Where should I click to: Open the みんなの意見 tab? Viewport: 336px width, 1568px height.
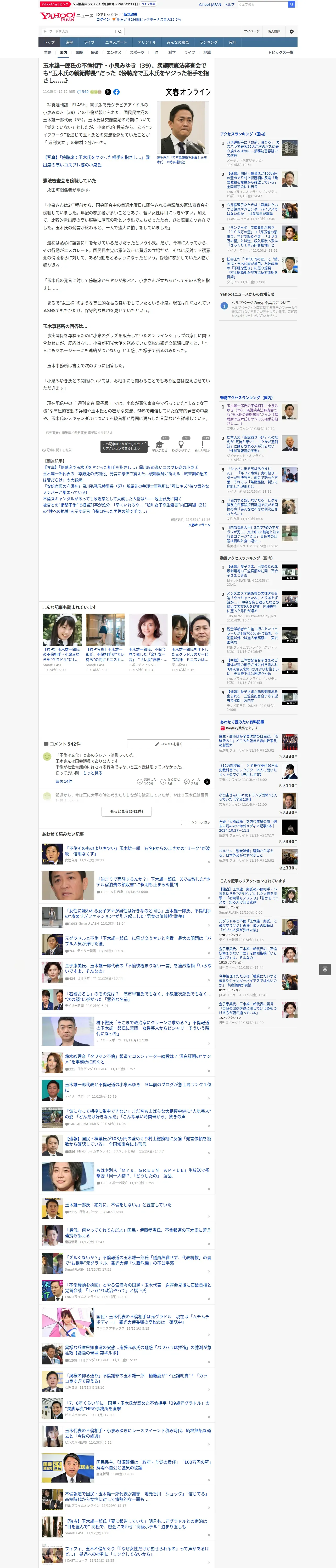click(x=178, y=43)
